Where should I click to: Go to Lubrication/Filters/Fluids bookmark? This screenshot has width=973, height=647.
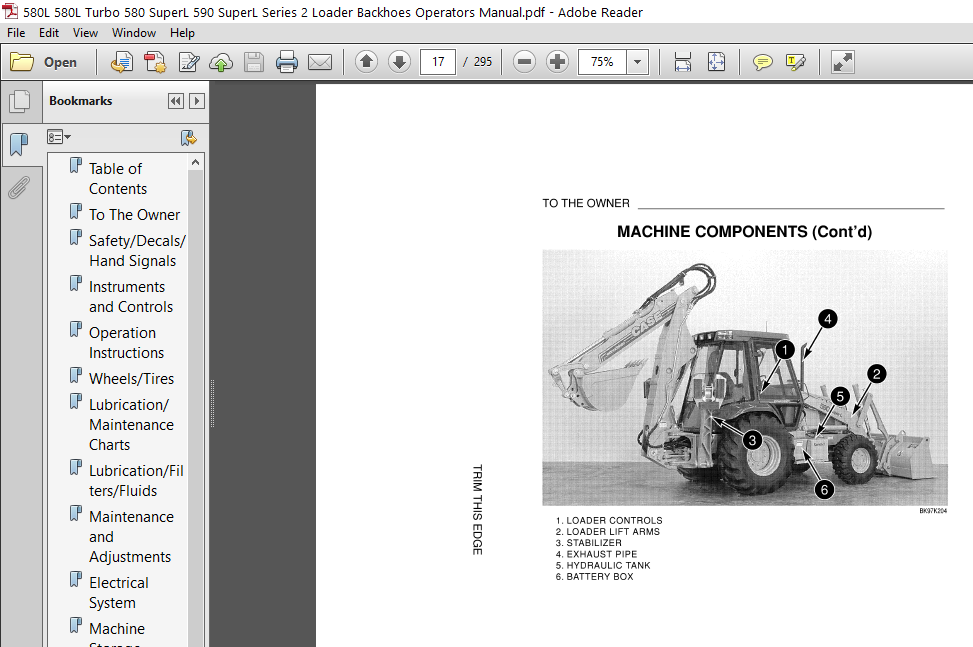click(137, 481)
